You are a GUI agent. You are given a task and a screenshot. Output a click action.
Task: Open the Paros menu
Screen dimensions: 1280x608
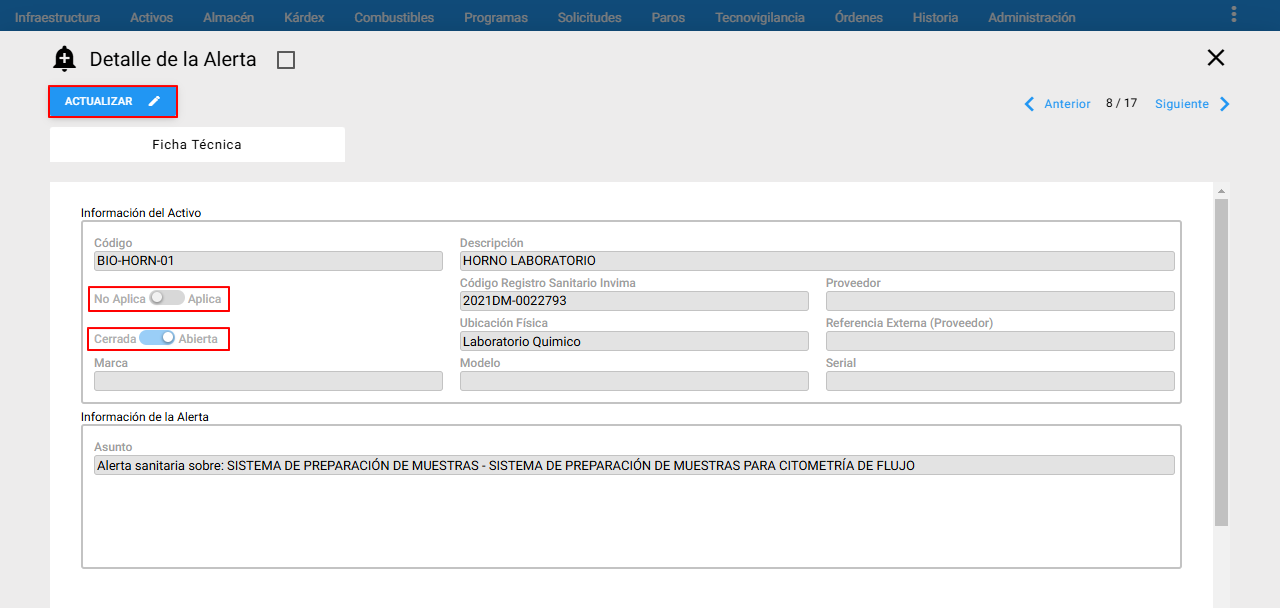pos(668,17)
